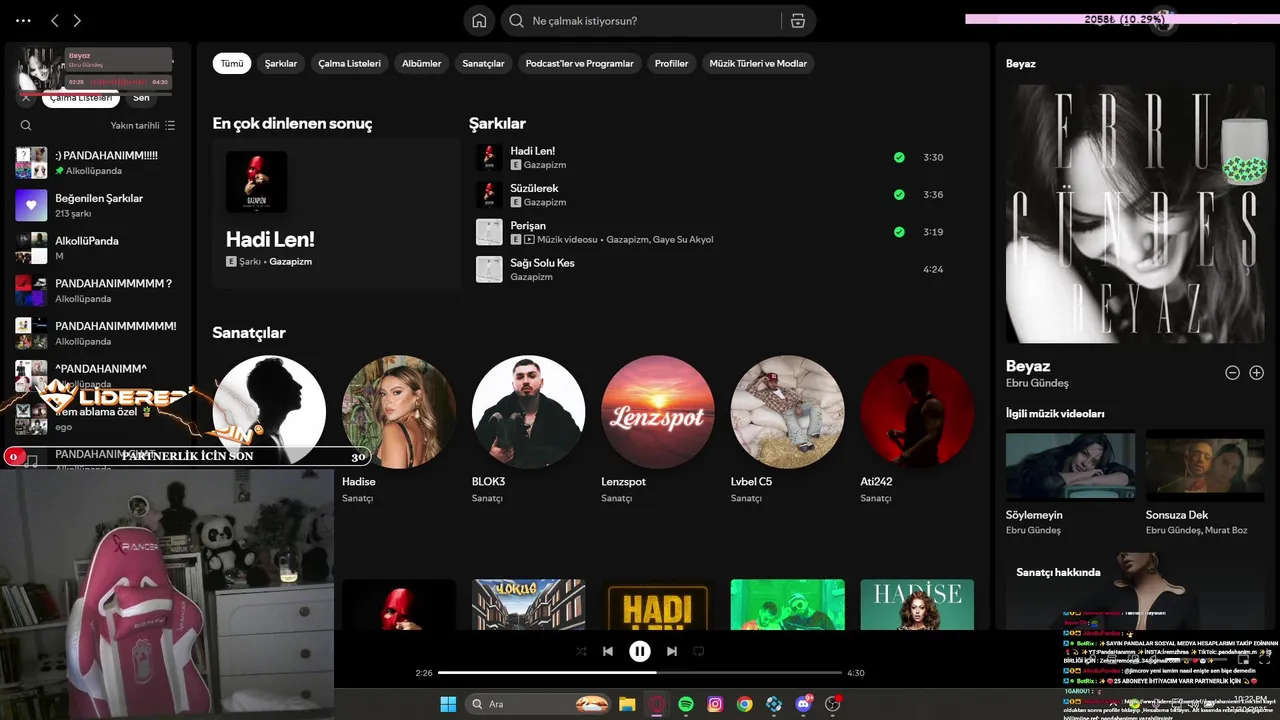This screenshot has height=720, width=1280.
Task: Switch to the Sanatçılar filter tab
Action: [x=483, y=63]
